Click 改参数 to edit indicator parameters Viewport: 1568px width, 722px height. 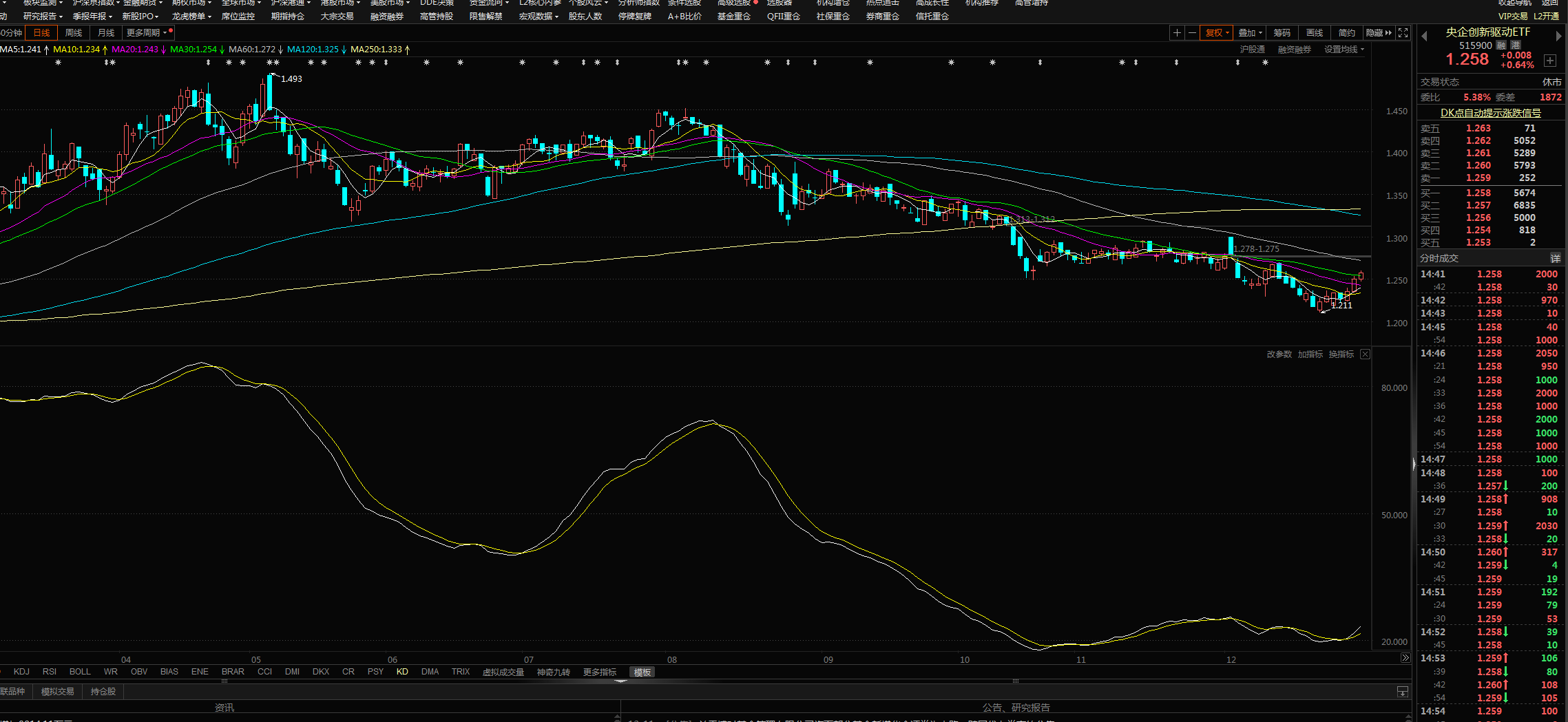(x=1279, y=354)
